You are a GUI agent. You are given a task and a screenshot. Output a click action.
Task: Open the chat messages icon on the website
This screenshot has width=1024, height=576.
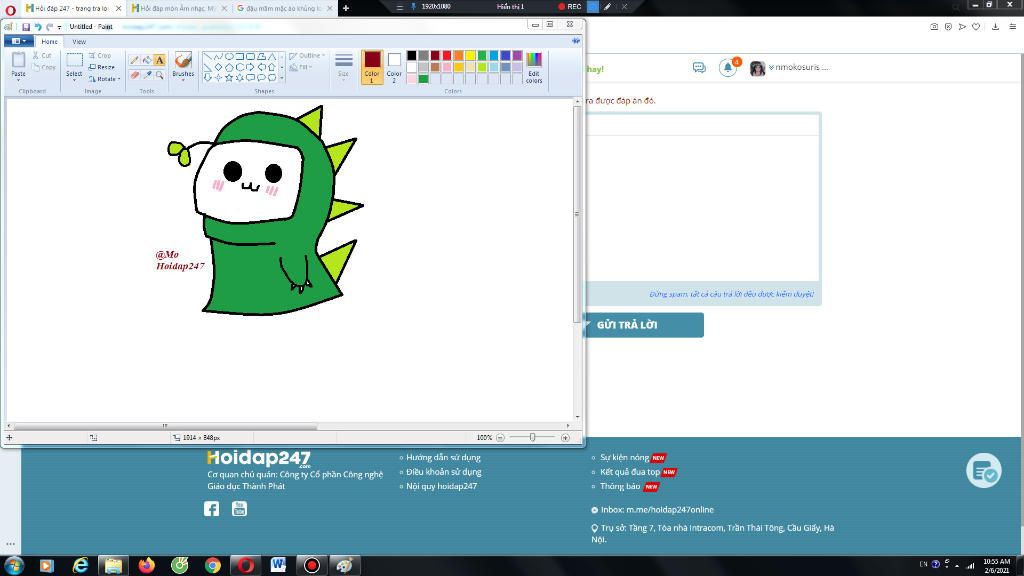(x=699, y=67)
